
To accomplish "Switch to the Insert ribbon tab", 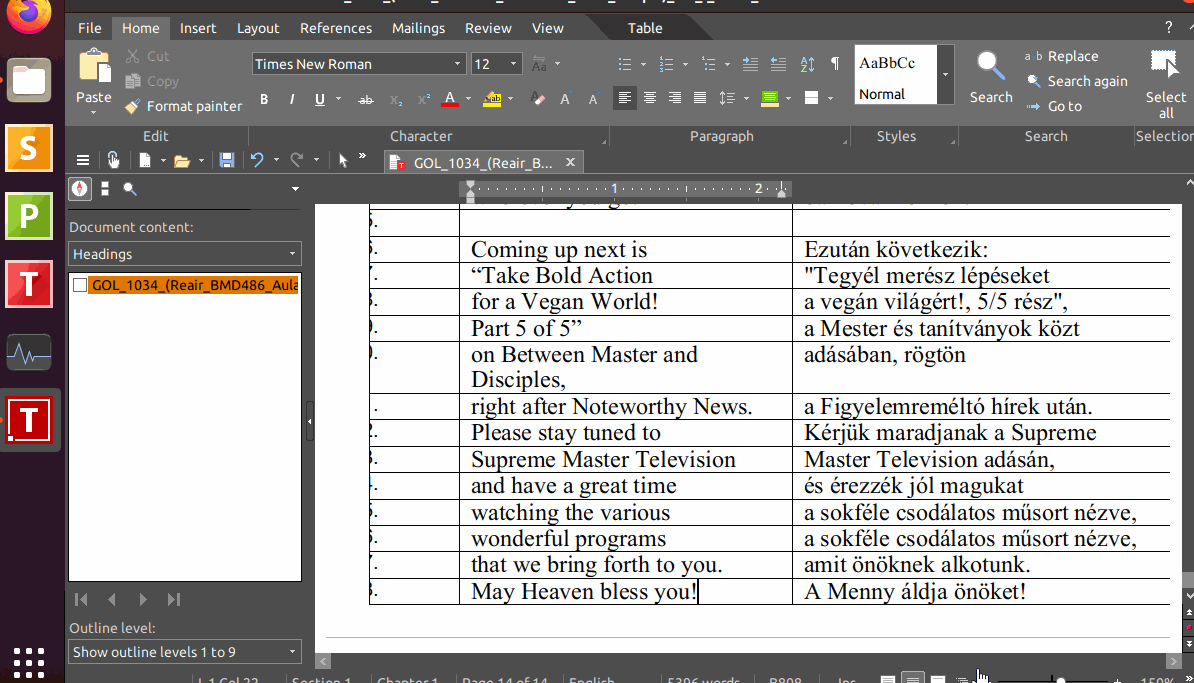I will pyautogui.click(x=197, y=28).
